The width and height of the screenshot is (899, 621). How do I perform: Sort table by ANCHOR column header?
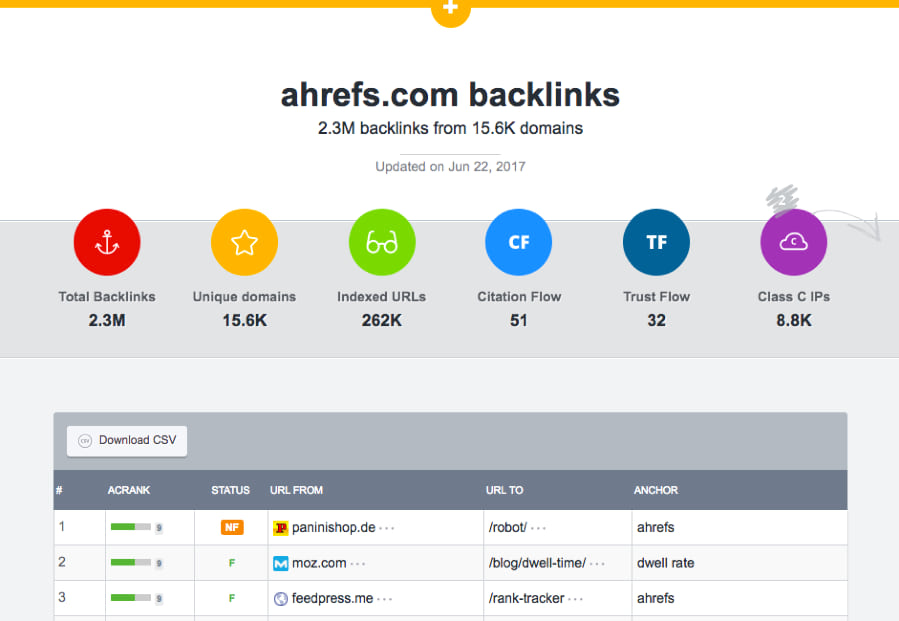(x=656, y=490)
